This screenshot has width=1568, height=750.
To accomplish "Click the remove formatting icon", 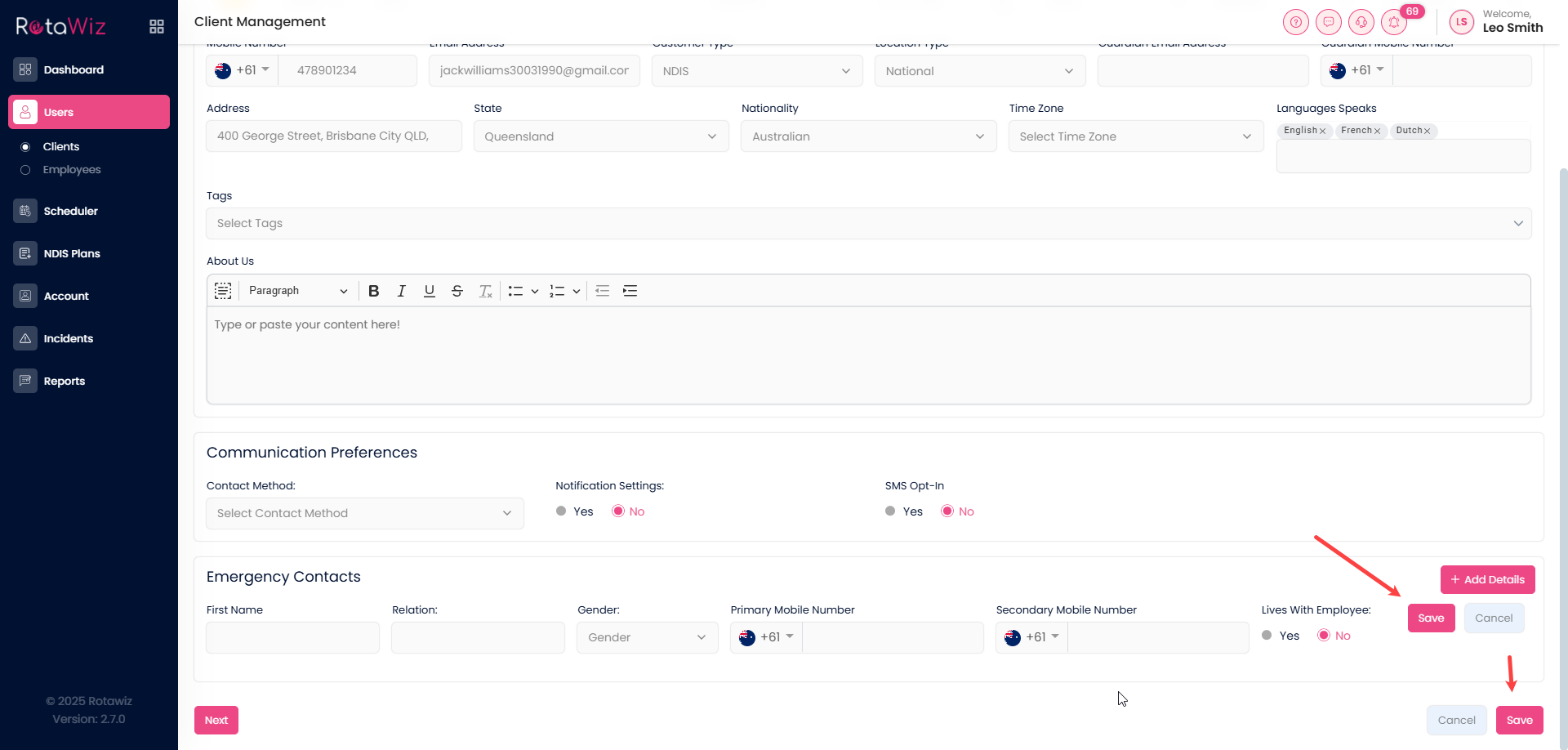I will [x=485, y=291].
